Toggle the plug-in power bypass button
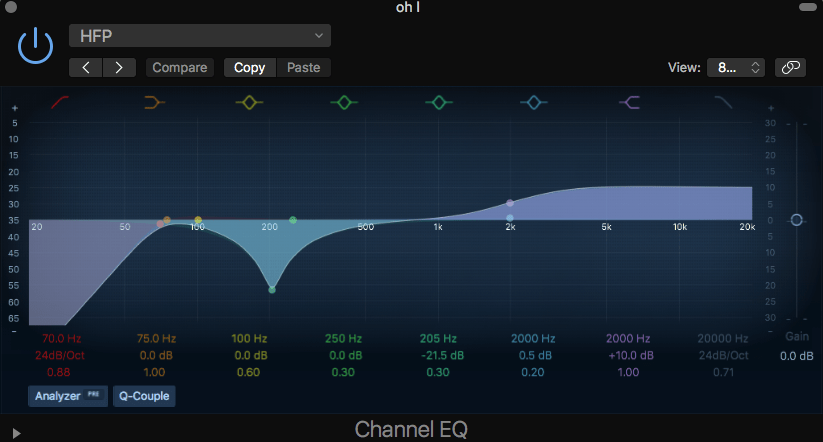The image size is (823, 442). 36,45
